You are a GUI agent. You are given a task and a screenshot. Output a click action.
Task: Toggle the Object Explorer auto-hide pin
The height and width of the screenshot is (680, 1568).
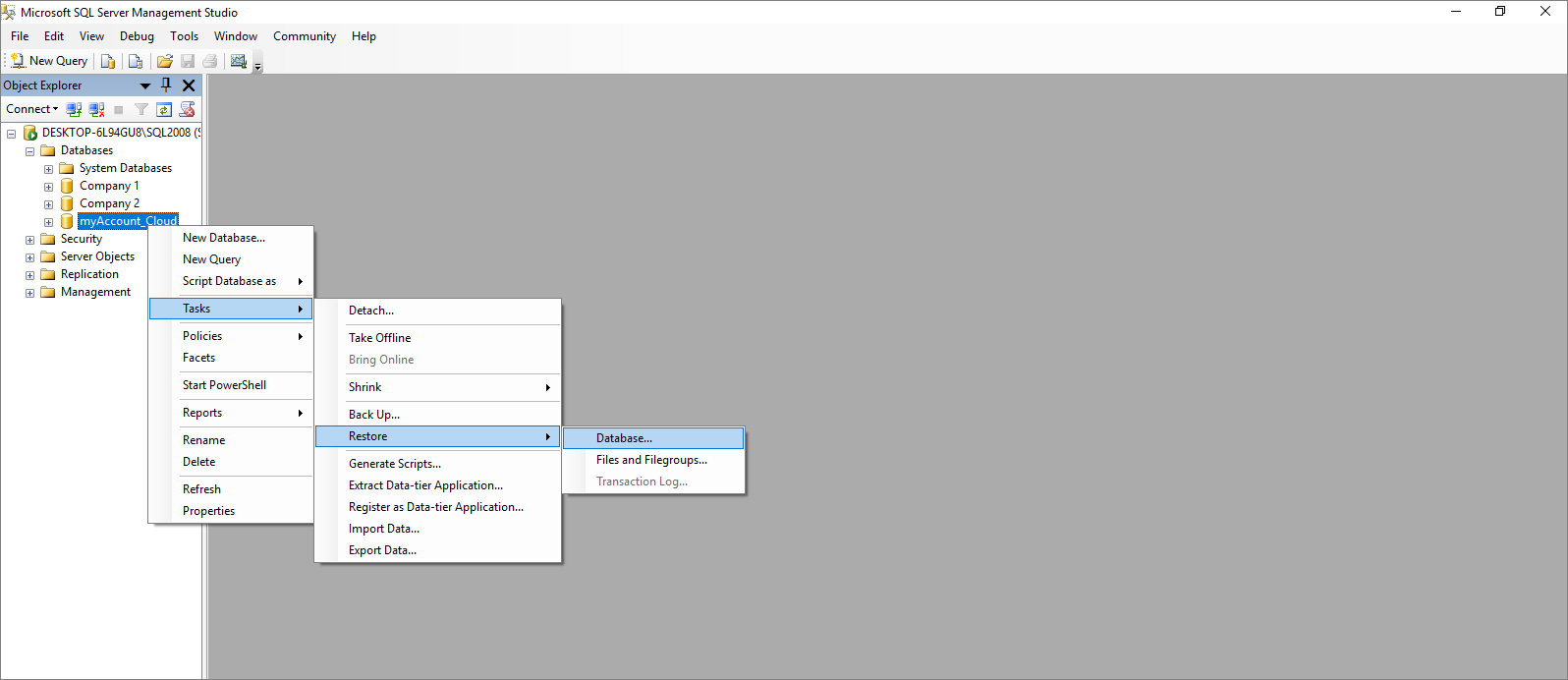pos(166,85)
